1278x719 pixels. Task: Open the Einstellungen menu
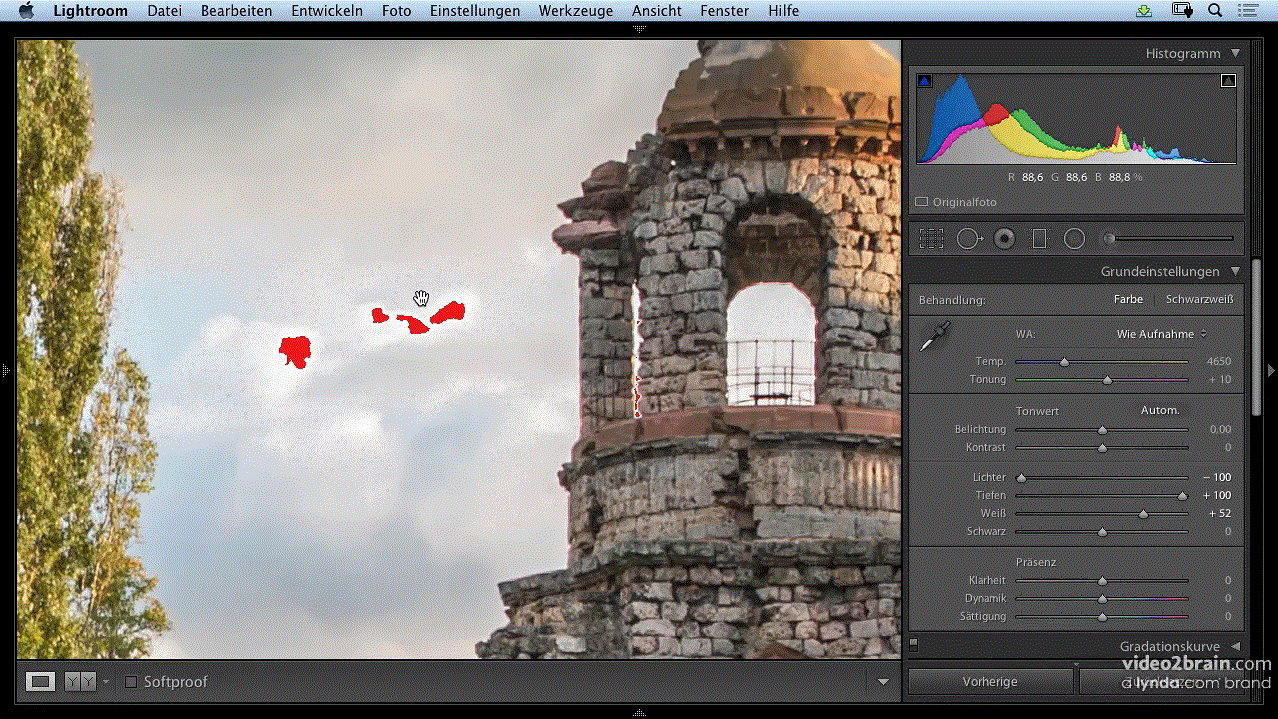(x=475, y=11)
